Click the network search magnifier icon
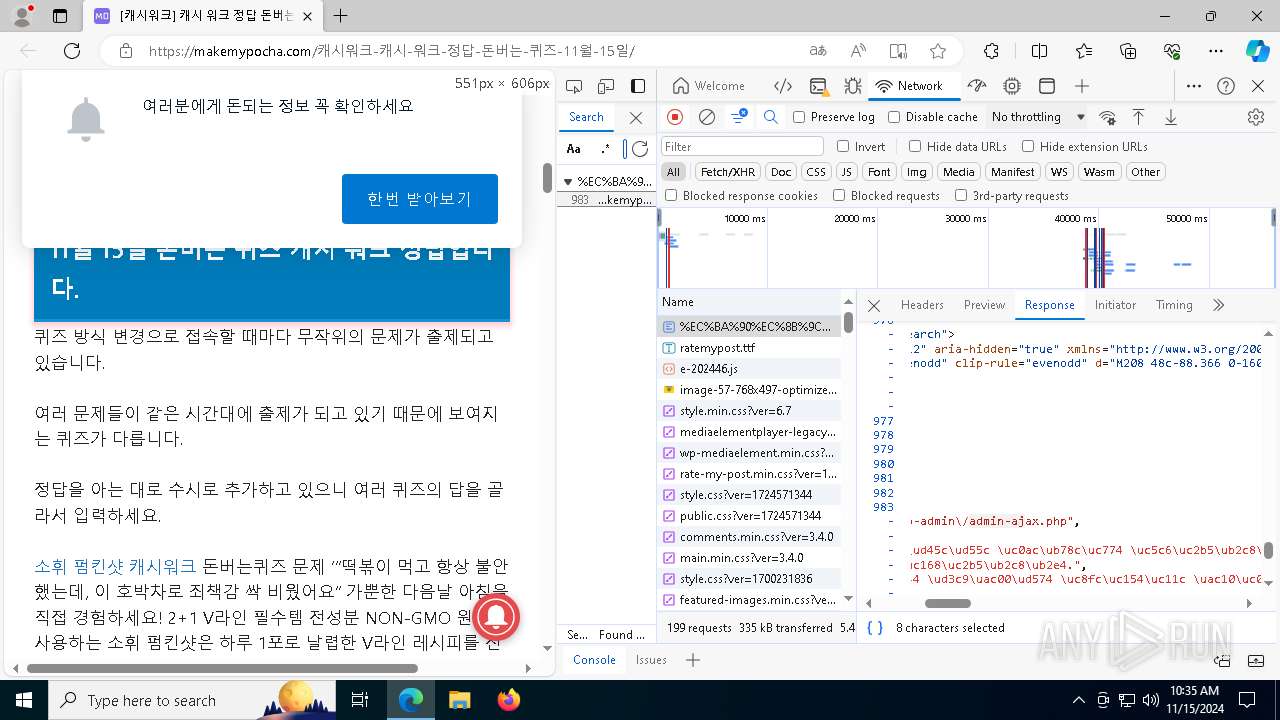The height and width of the screenshot is (720, 1280). pyautogui.click(x=771, y=117)
